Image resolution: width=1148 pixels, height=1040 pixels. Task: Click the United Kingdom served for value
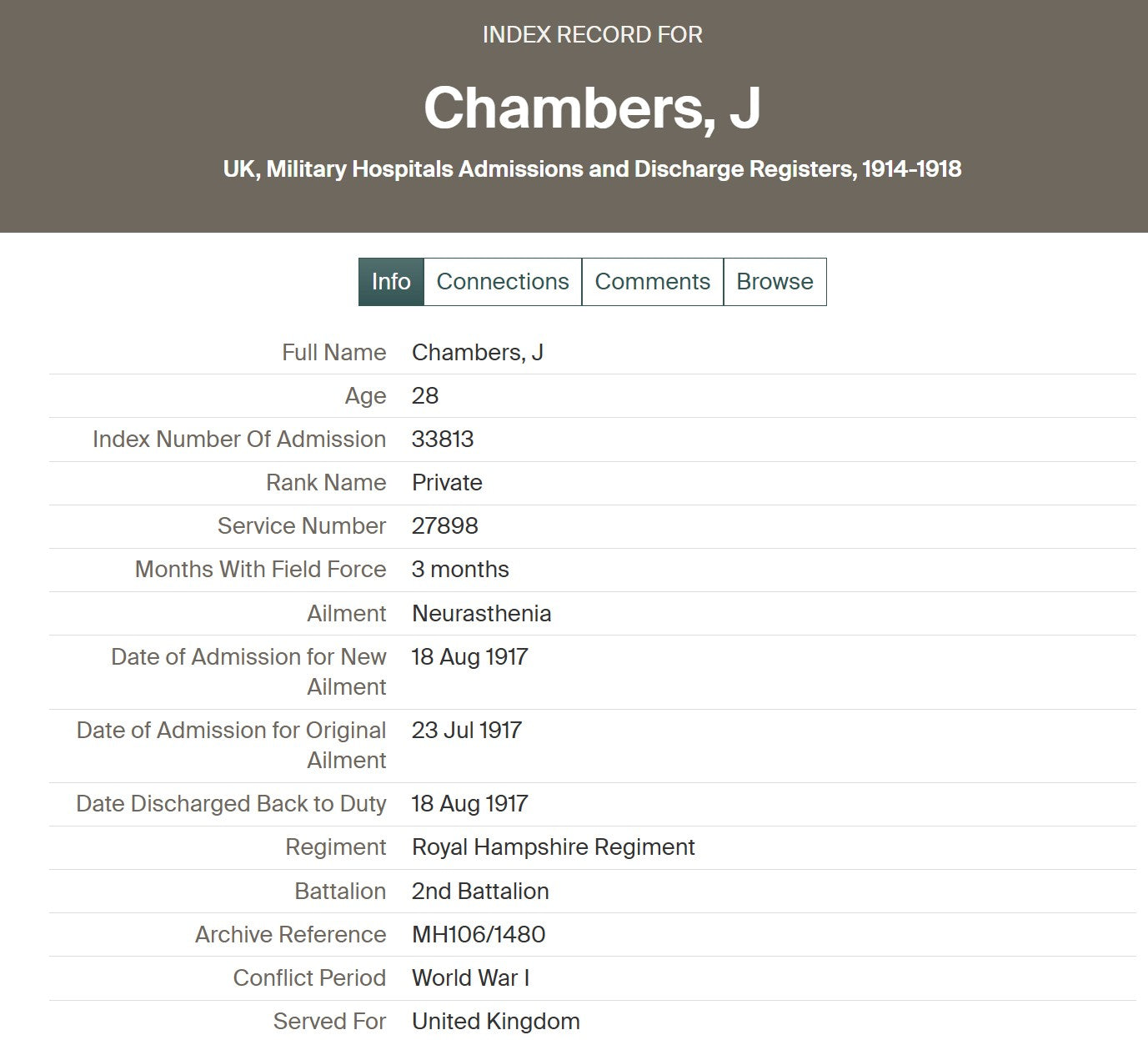pyautogui.click(x=496, y=1022)
